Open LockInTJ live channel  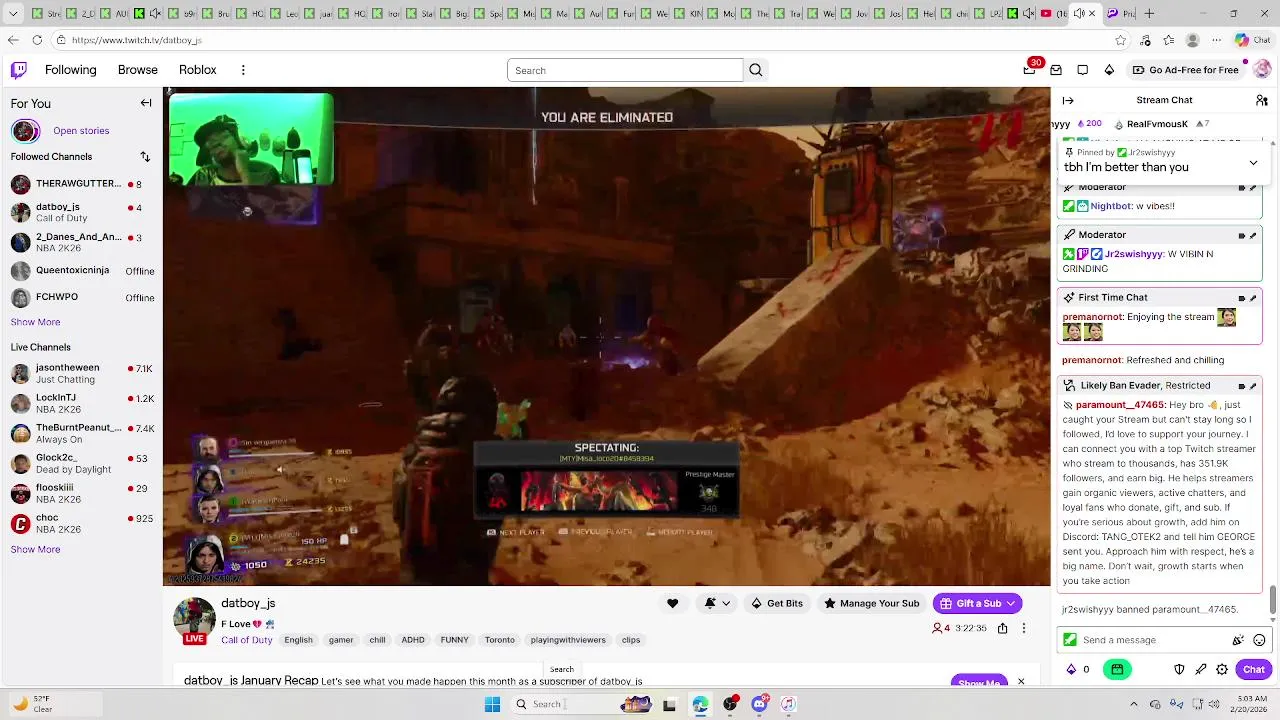click(x=82, y=403)
